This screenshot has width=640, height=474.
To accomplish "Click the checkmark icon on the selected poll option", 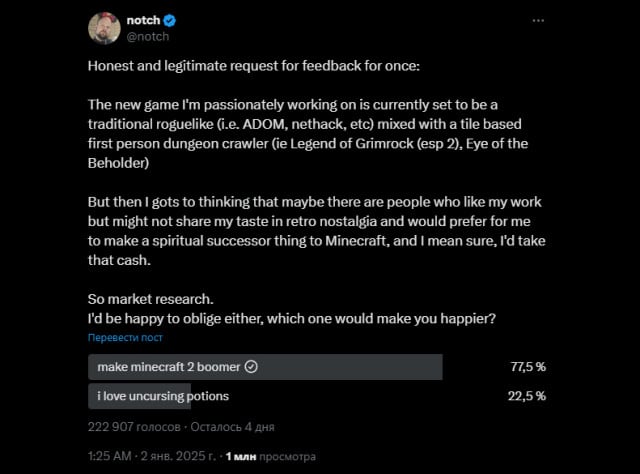I will [251, 367].
